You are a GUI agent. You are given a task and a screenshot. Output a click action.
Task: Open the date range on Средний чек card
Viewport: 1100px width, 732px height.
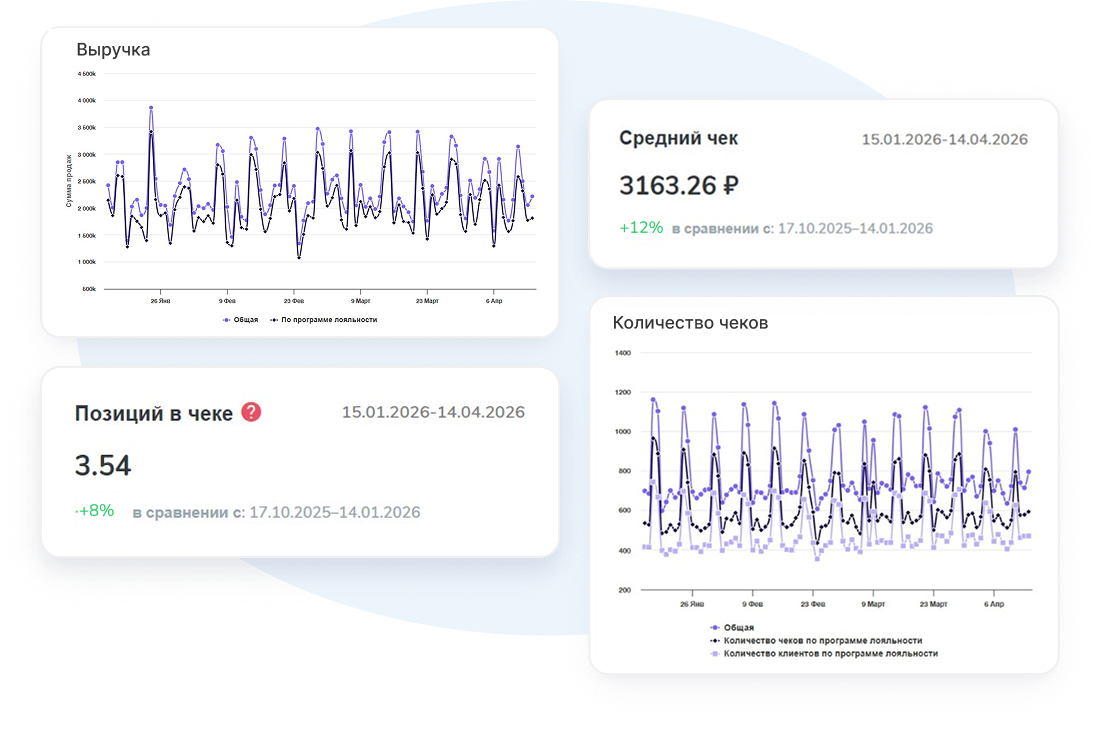coord(944,139)
